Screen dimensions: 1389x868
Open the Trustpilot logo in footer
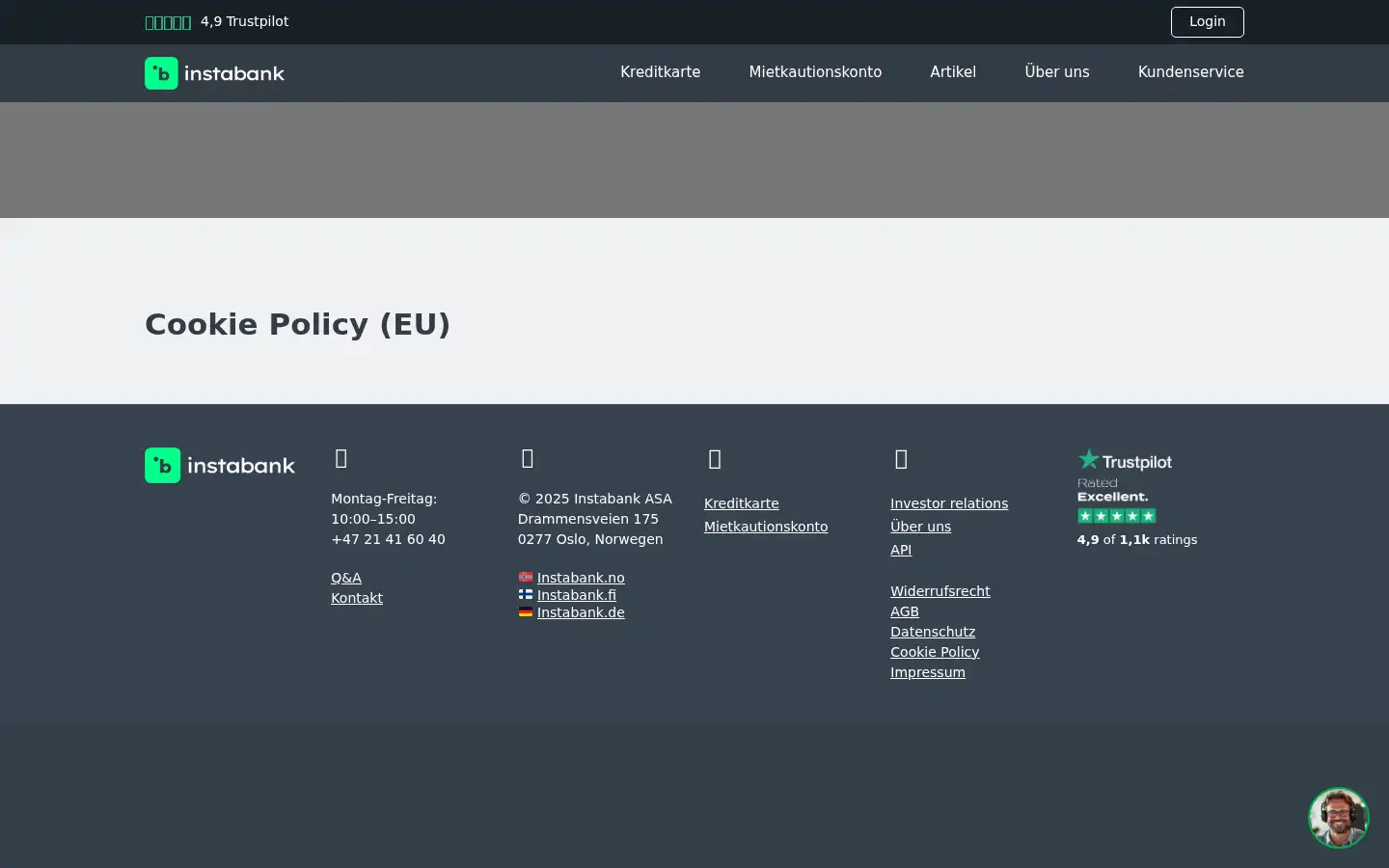pyautogui.click(x=1125, y=460)
